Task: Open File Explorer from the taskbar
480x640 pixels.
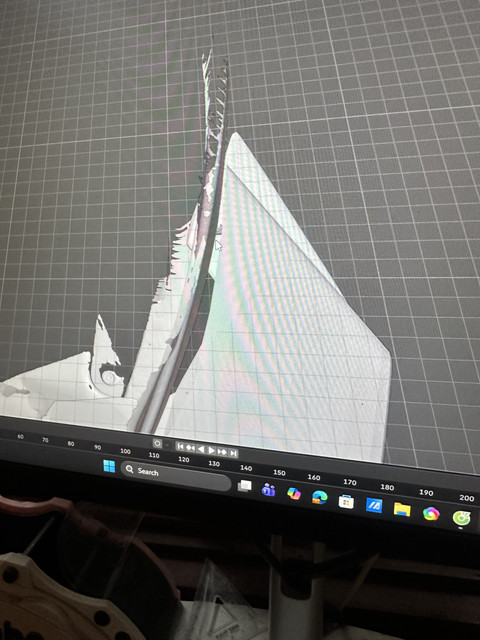Action: coord(402,509)
